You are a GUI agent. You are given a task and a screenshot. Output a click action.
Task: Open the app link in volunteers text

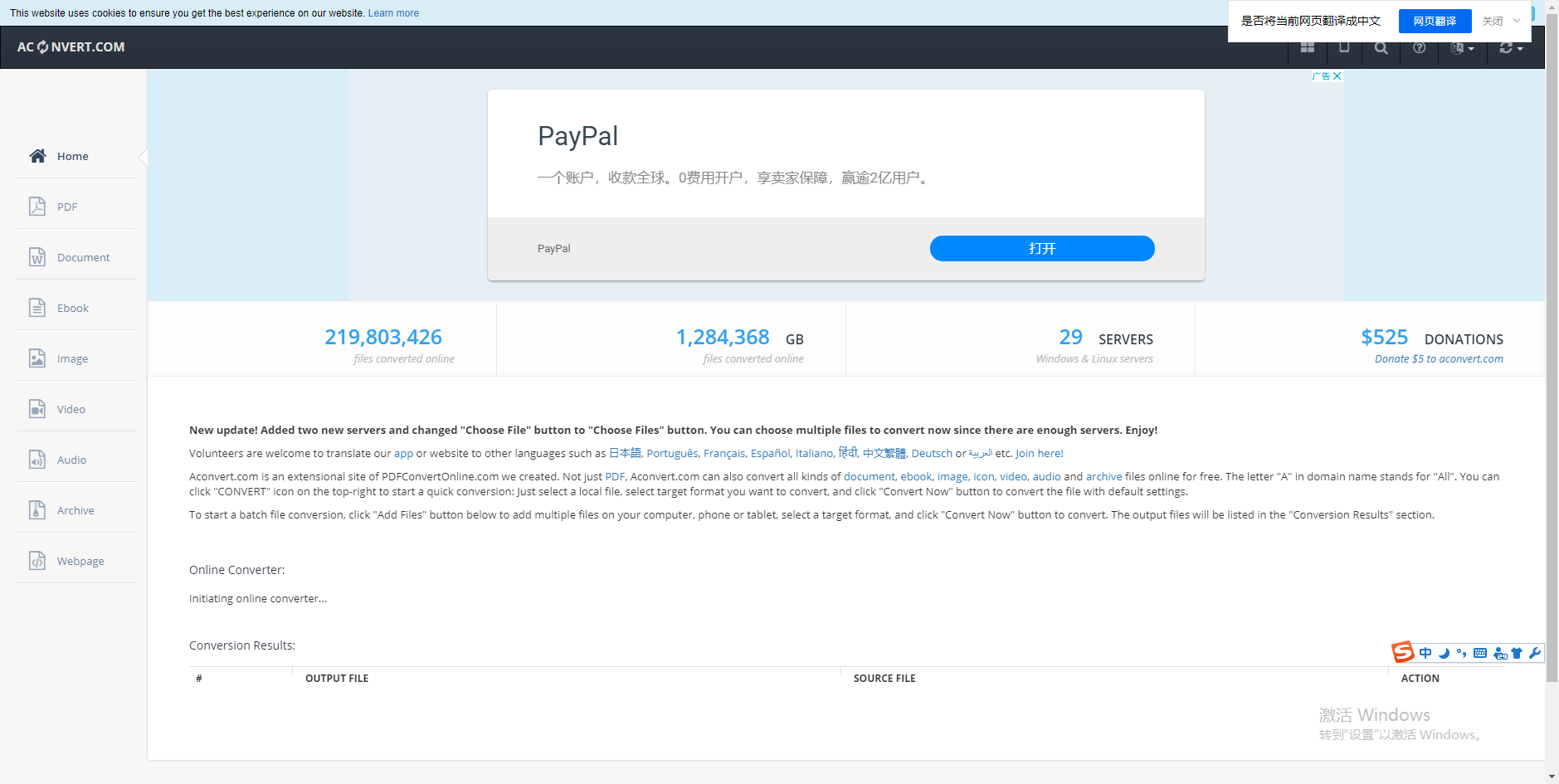click(403, 453)
